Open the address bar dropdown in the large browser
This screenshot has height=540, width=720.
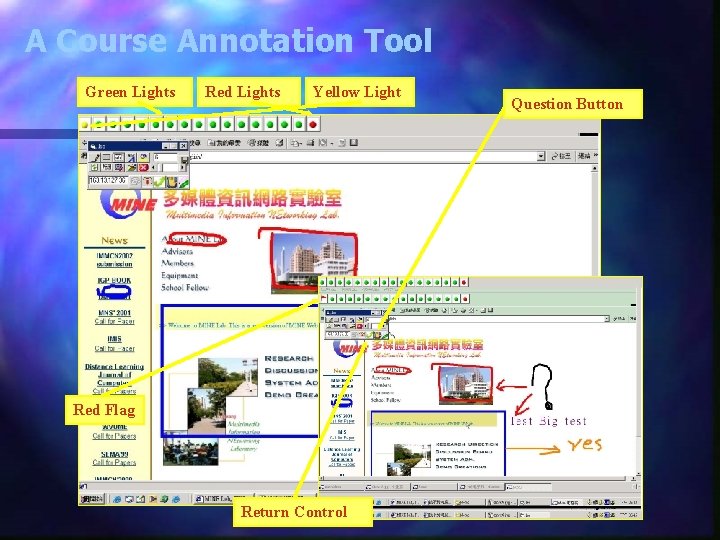coord(541,157)
